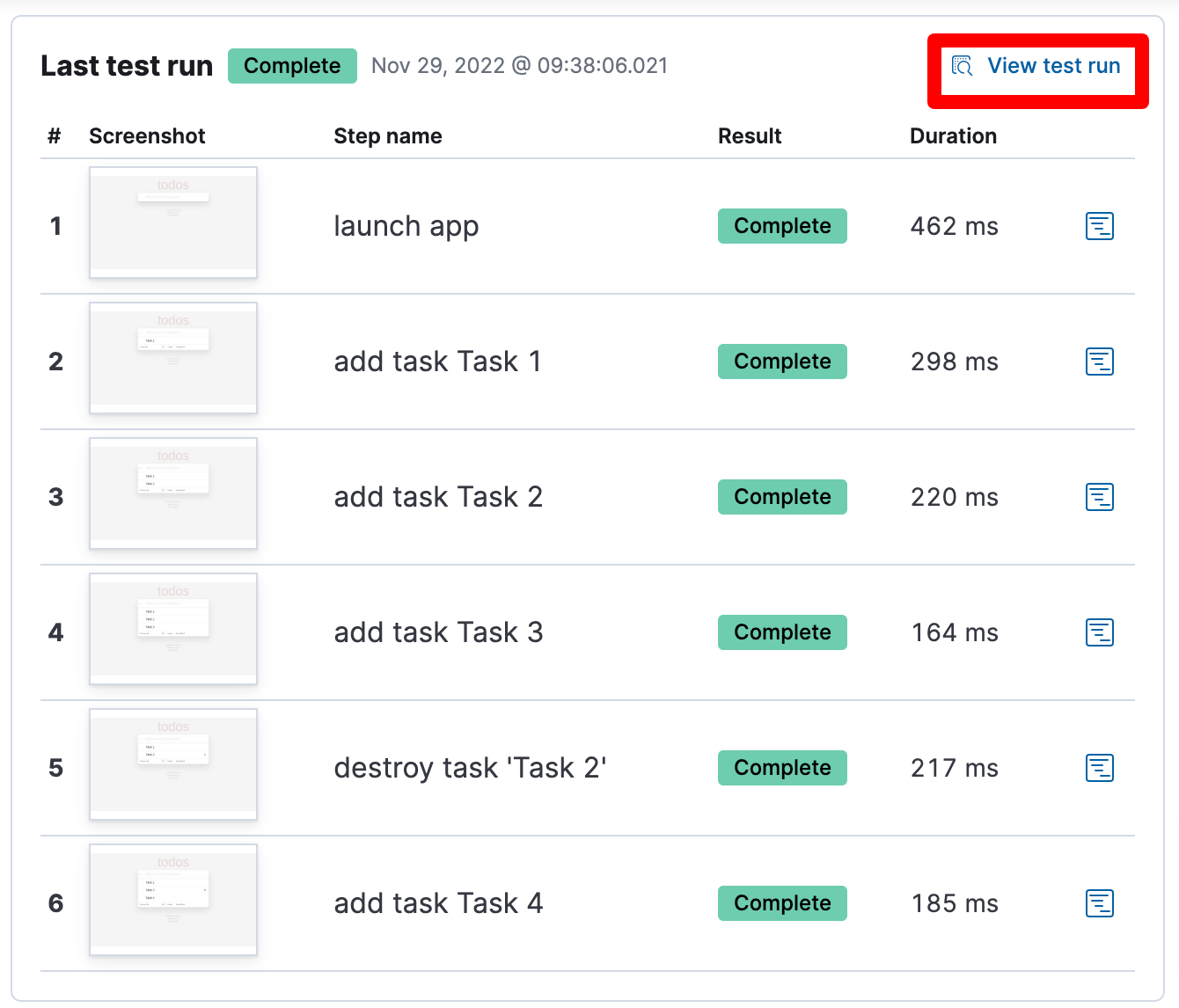Image resolution: width=1179 pixels, height=1008 pixels.
Task: Open the document icon for 'add task Task 1'
Action: 1100,362
